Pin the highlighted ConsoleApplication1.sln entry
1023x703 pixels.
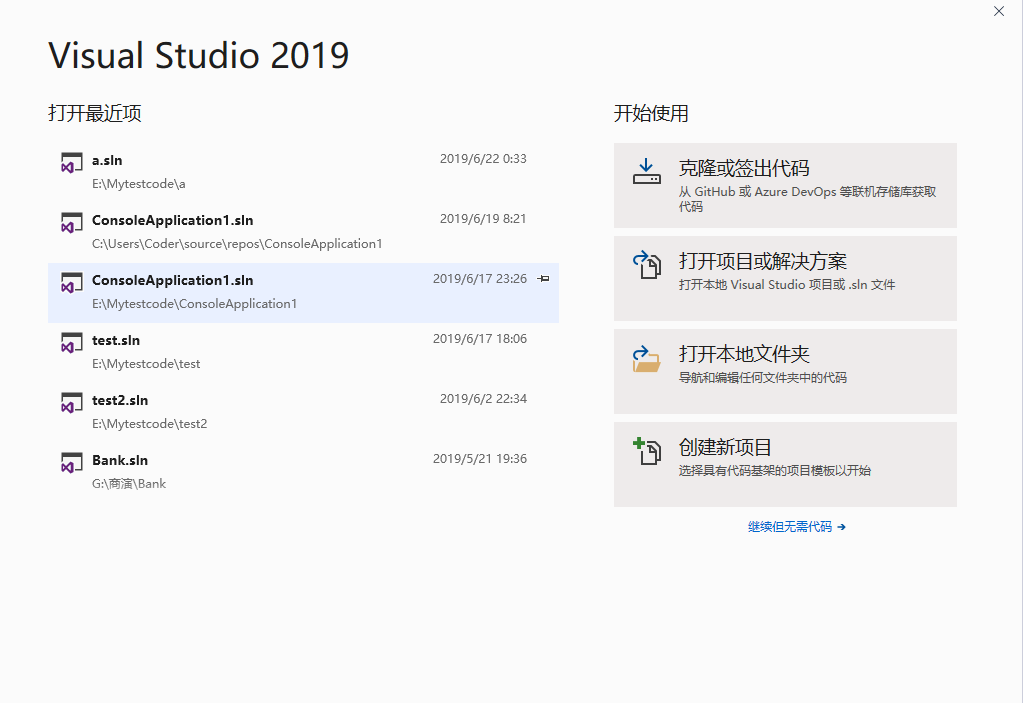(x=543, y=279)
